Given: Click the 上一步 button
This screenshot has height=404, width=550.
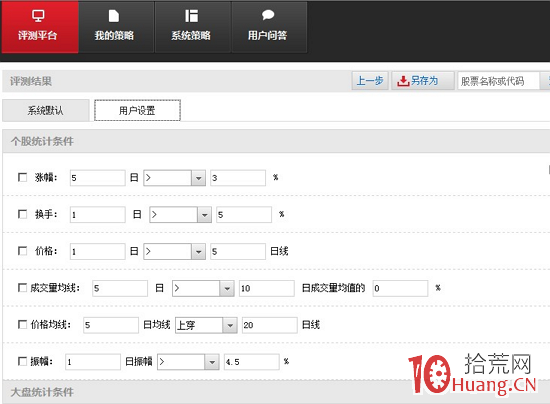Looking at the screenshot, I should point(370,81).
